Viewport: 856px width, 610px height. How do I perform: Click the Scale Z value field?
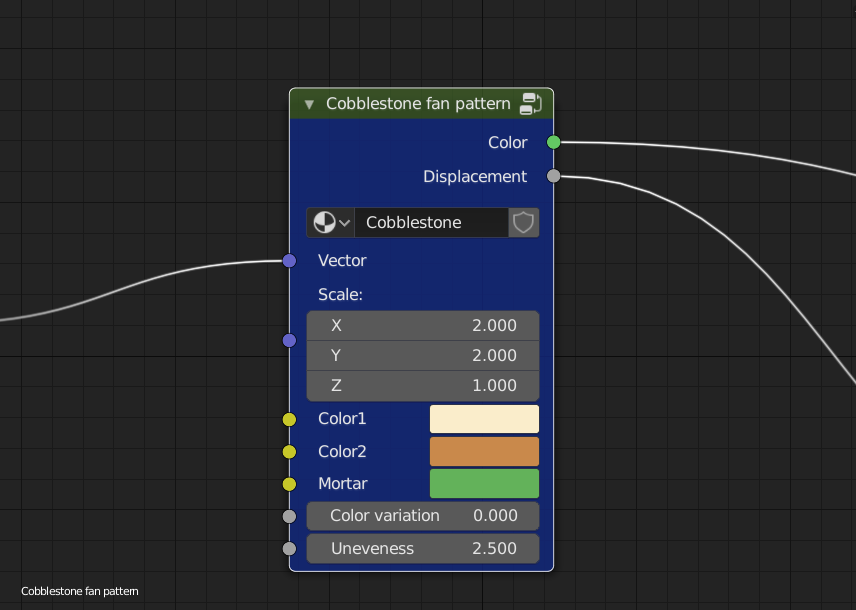pos(423,386)
